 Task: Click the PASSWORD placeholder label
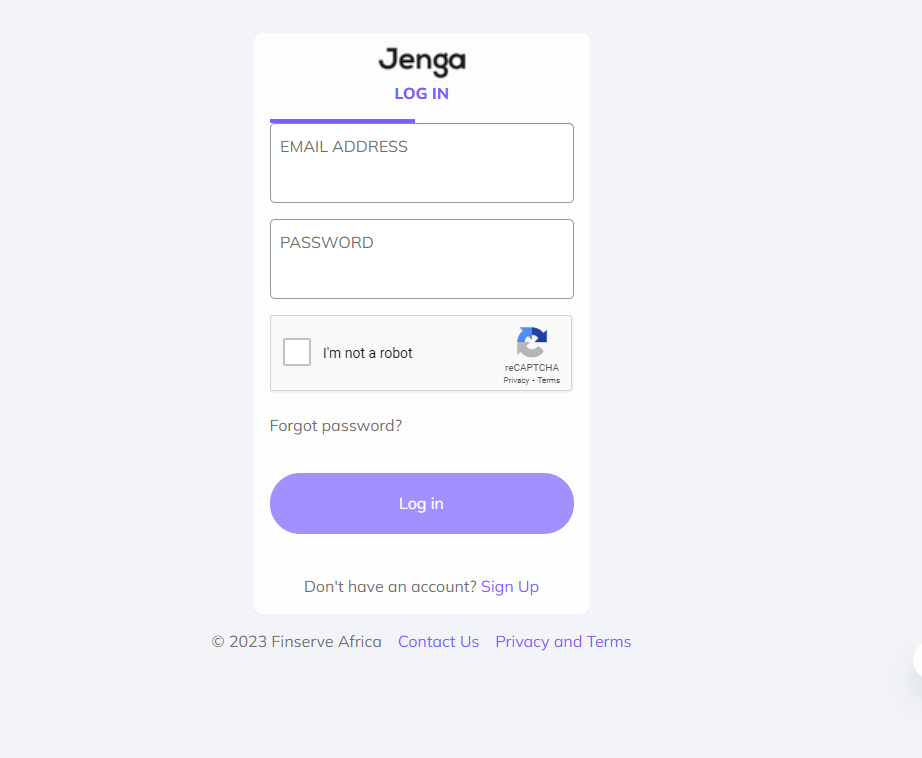327,243
